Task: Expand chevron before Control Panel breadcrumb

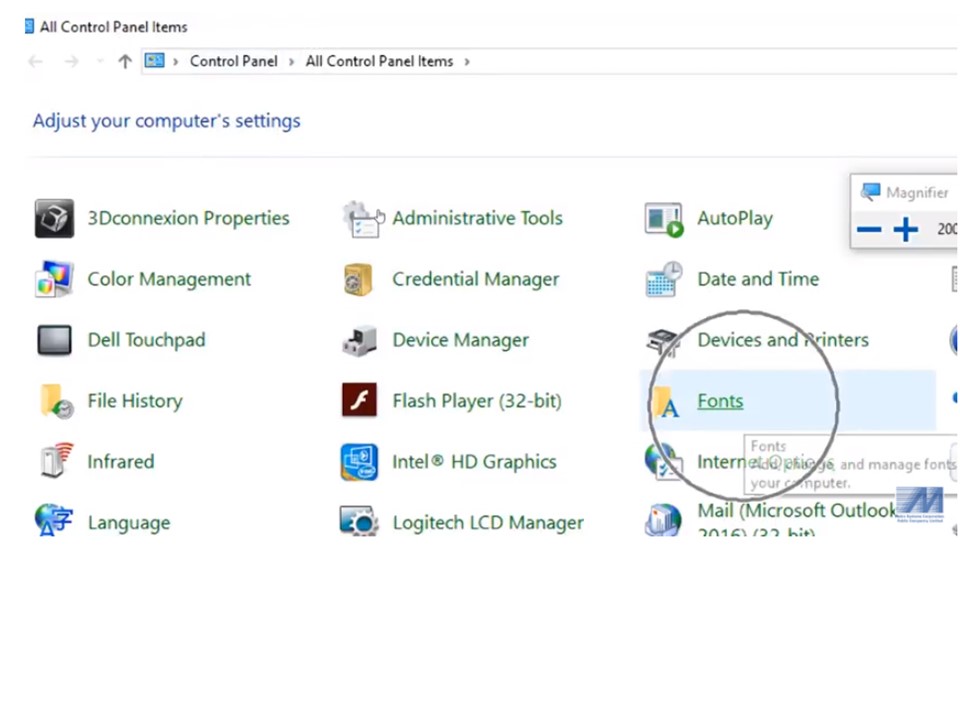Action: tap(176, 62)
